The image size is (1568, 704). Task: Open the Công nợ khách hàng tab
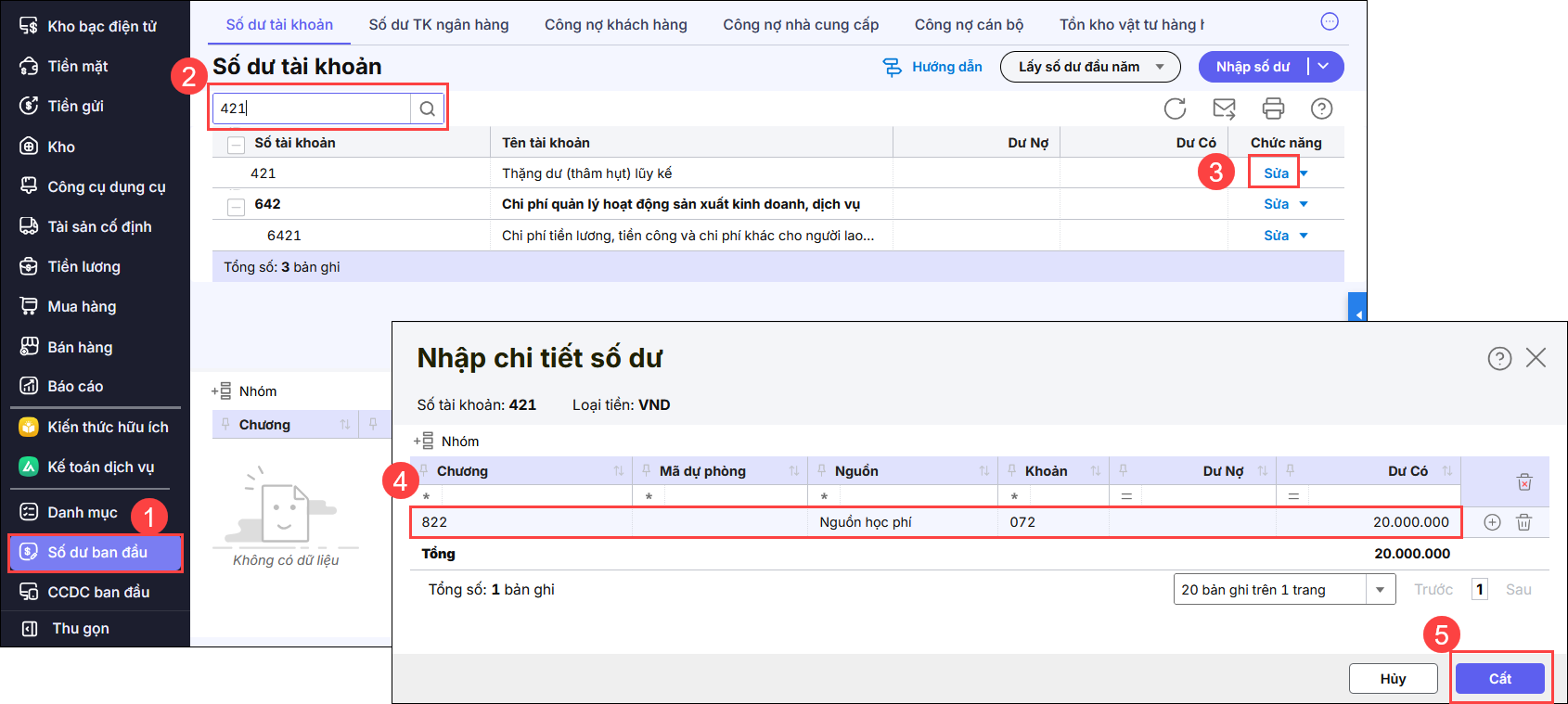click(x=615, y=25)
